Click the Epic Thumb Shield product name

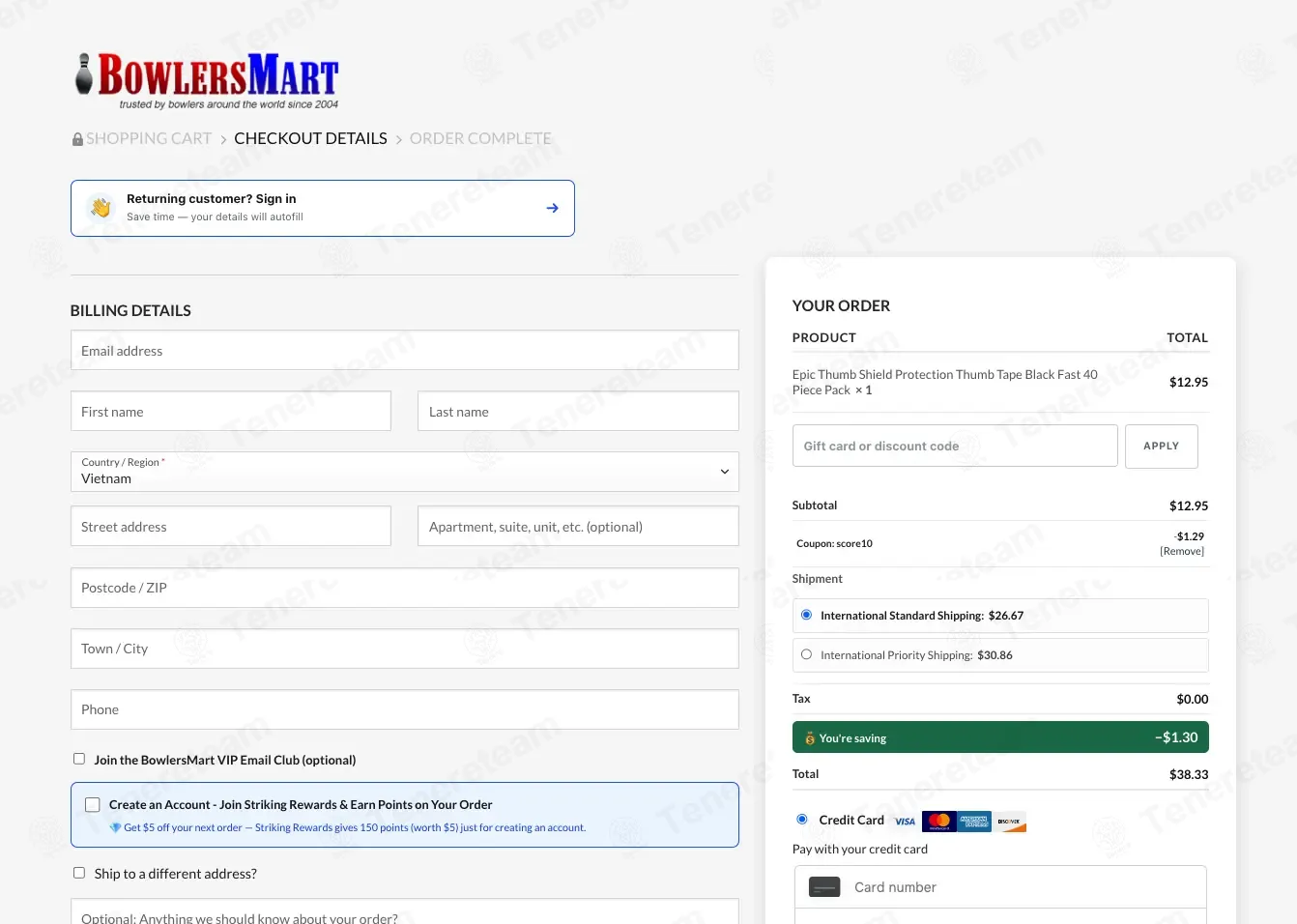coord(945,382)
